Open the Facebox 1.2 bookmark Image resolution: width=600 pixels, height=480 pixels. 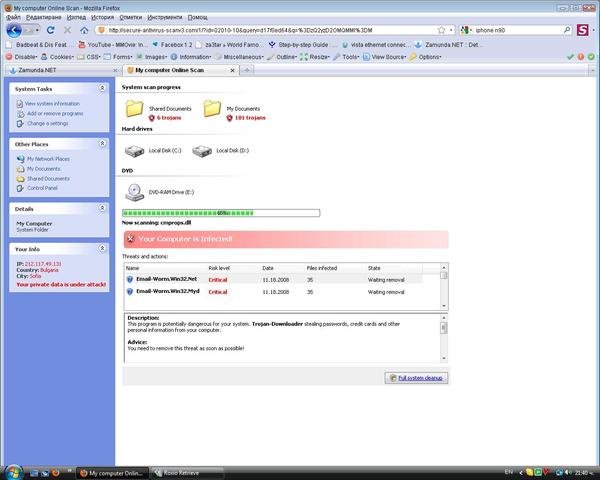[x=172, y=45]
